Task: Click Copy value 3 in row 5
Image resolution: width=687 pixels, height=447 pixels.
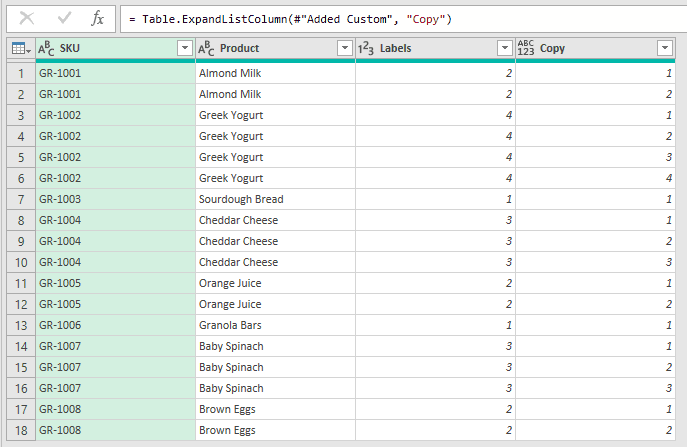Action: tap(595, 157)
